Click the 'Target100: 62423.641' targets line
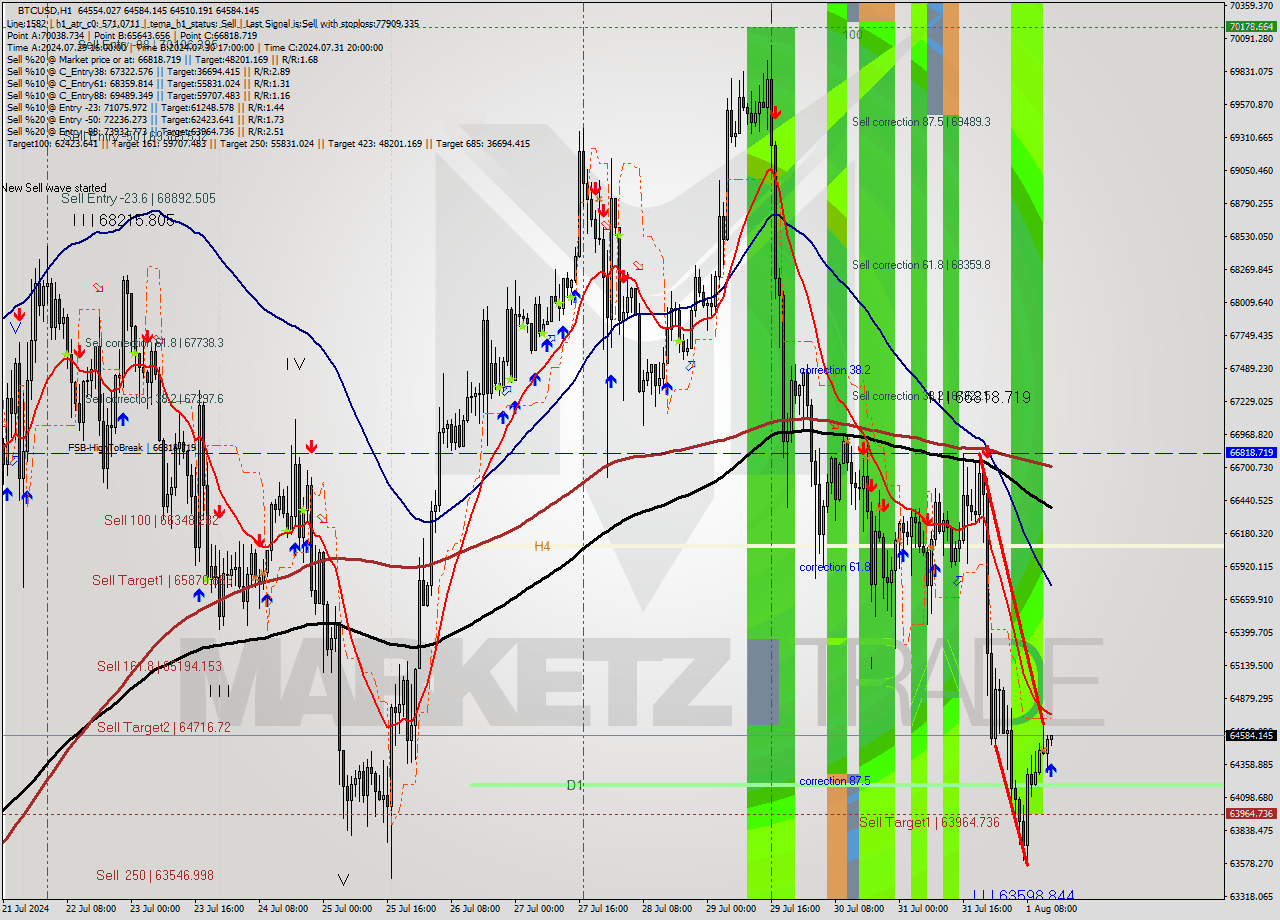This screenshot has height=920, width=1280. [268, 143]
